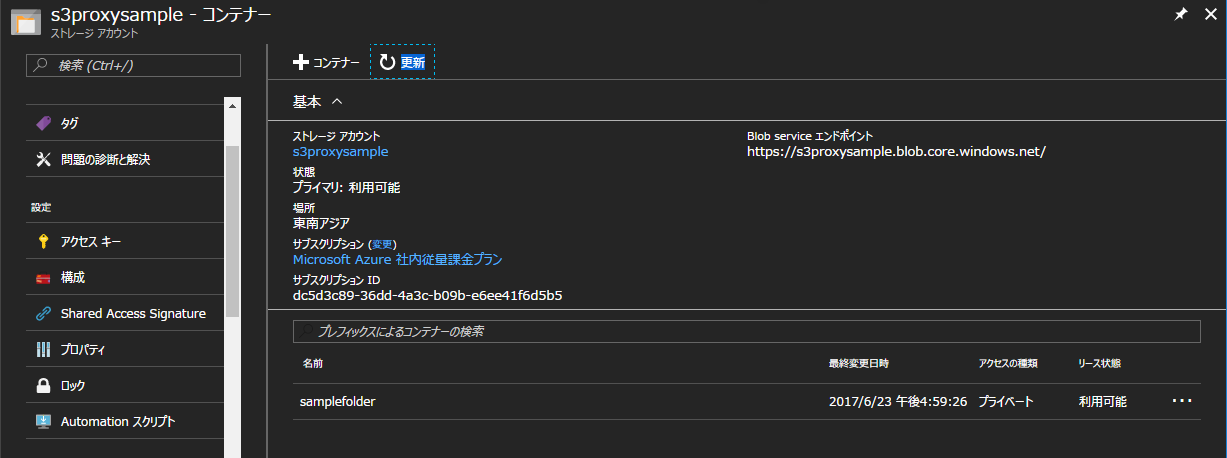This screenshot has width=1227, height=458.
Task: Click the Shared Access Signature link icon
Action: (x=43, y=313)
